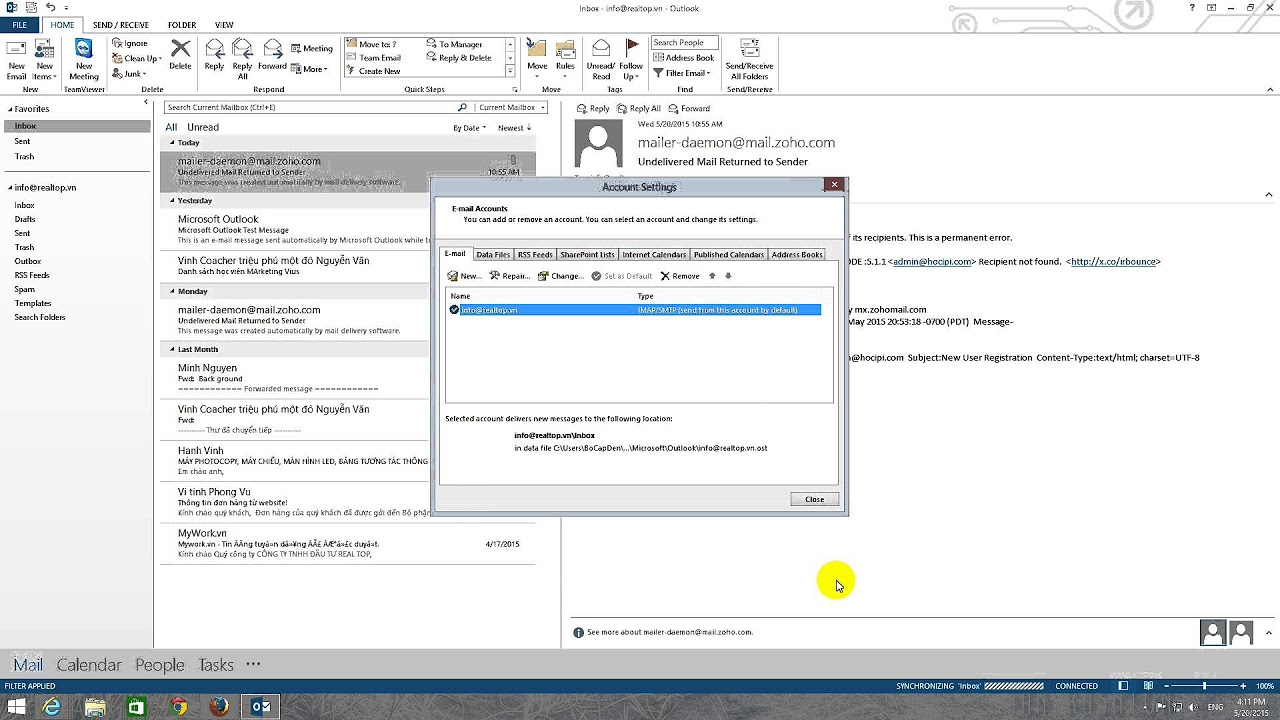Open Clean Up dropdown
Image resolution: width=1280 pixels, height=720 pixels.
136,58
